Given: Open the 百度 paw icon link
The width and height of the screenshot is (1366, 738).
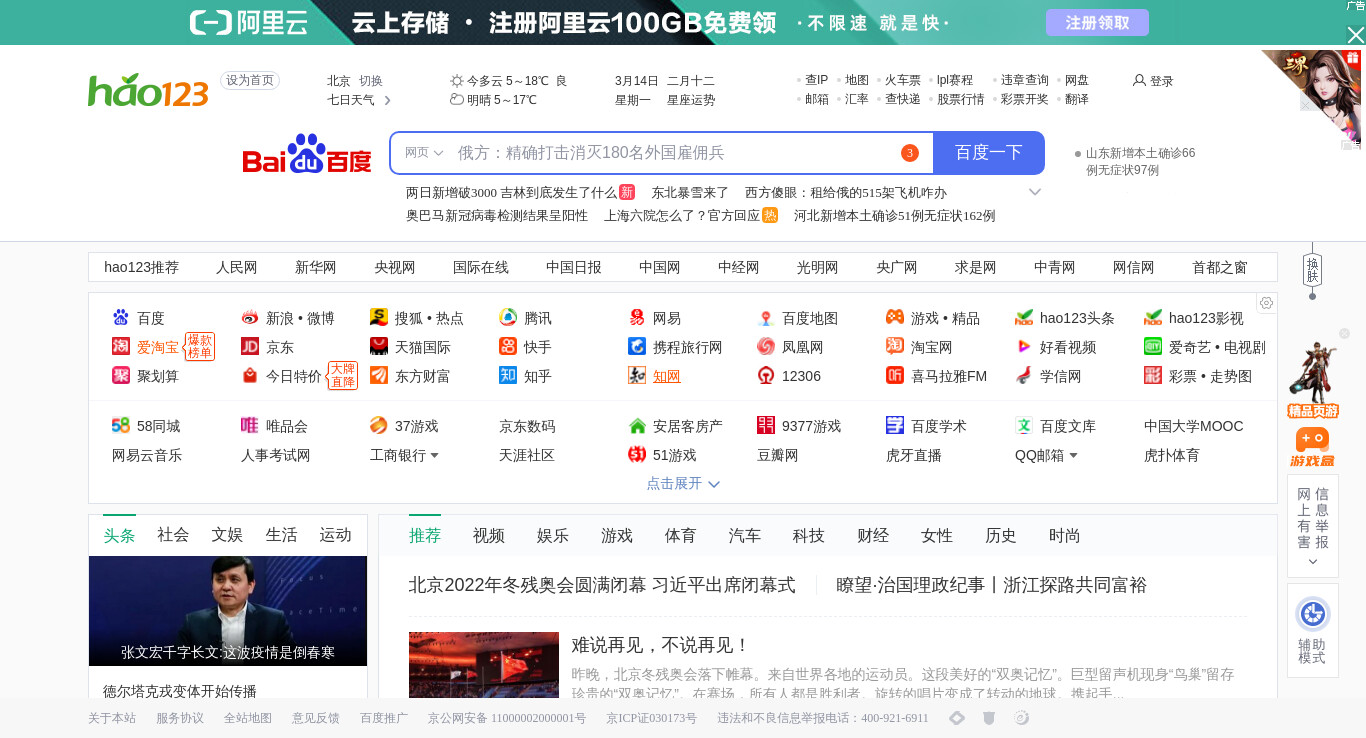Looking at the screenshot, I should pyautogui.click(x=121, y=318).
